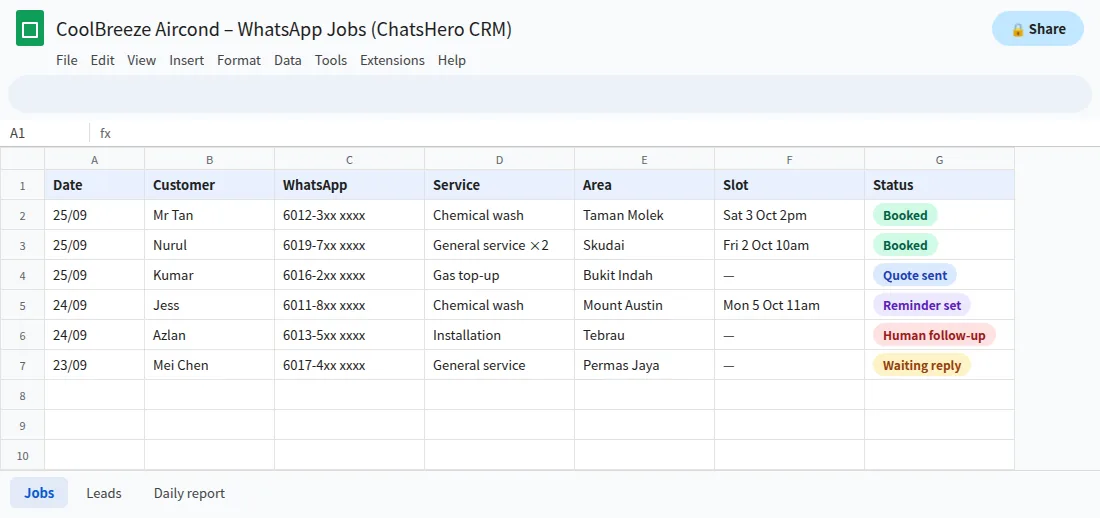This screenshot has height=518, width=1100.
Task: Open the Insert menu
Action: click(187, 60)
